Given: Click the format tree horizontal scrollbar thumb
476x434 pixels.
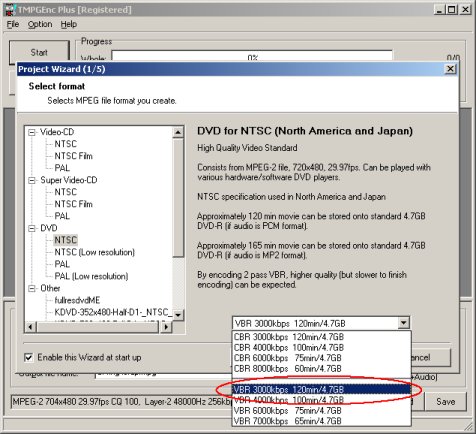Looking at the screenshot, I should (97, 327).
